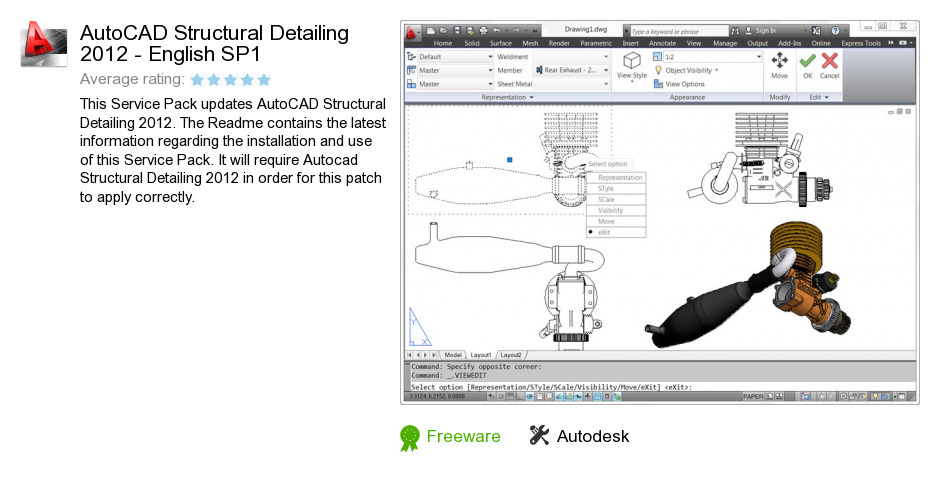Click the layout tab first-page arrow
This screenshot has width=940, height=482.
[409, 355]
